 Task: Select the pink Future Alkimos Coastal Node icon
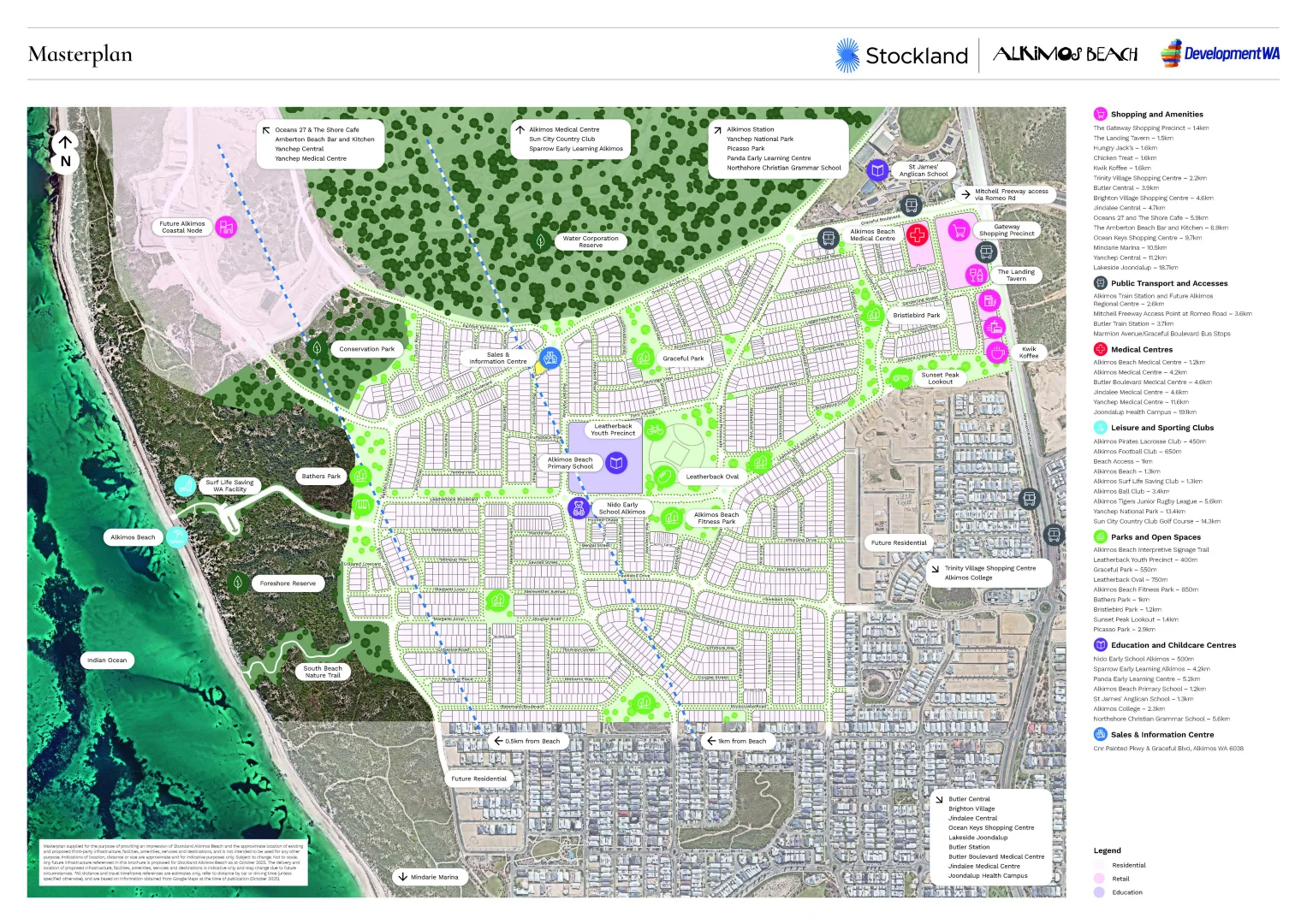(x=226, y=227)
